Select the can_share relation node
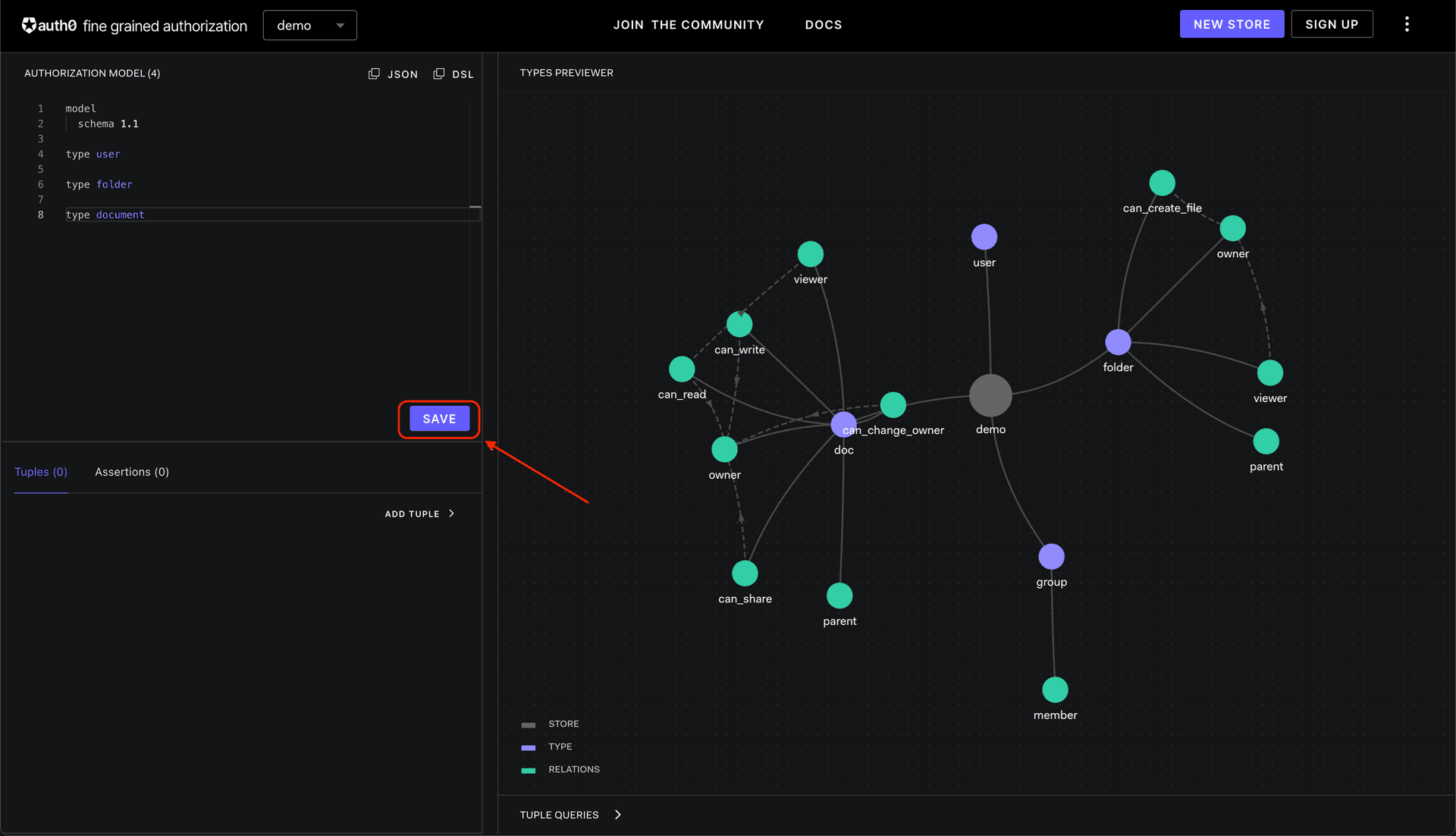The width and height of the screenshot is (1456, 836). point(745,573)
